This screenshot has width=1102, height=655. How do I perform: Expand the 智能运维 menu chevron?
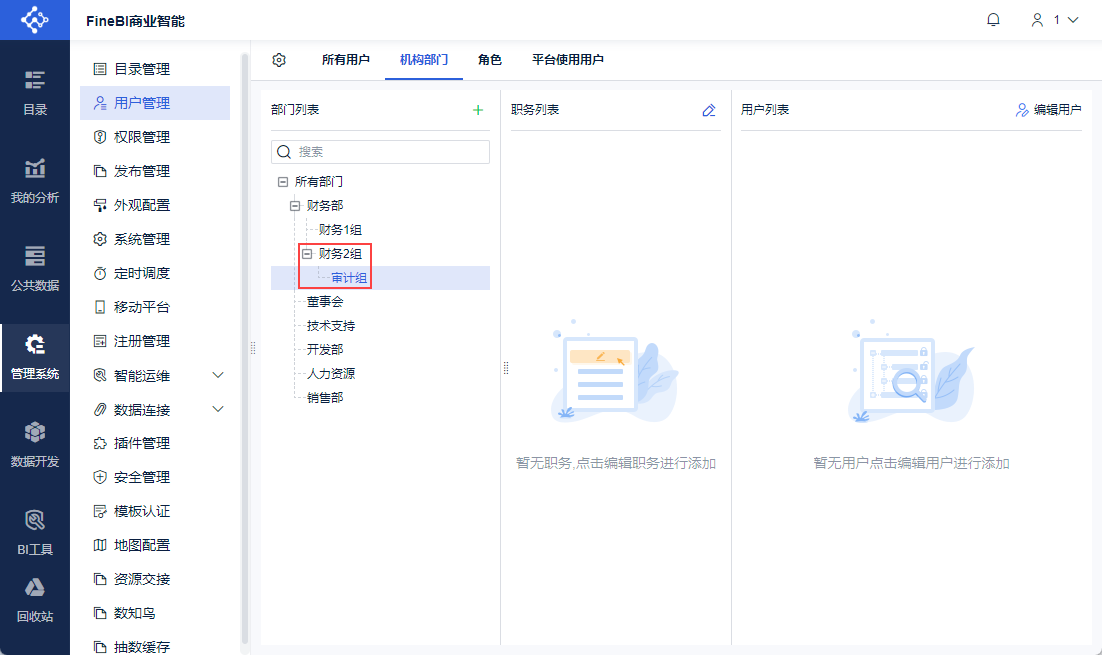coord(219,375)
